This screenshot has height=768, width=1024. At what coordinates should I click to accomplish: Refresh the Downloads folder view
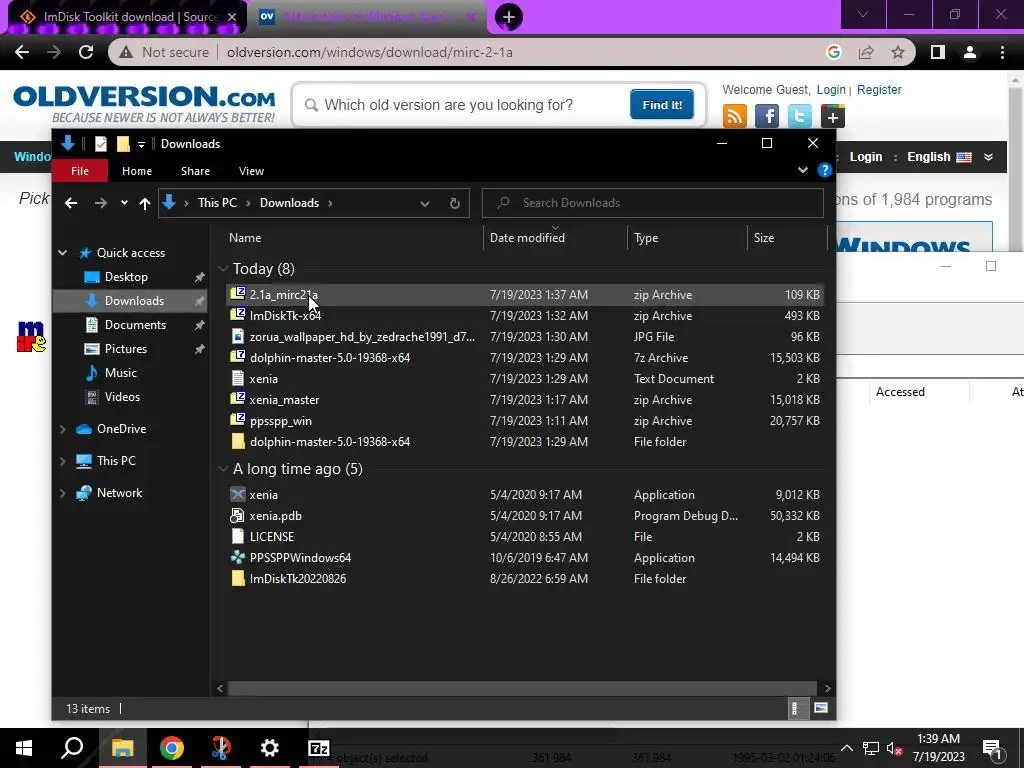point(455,203)
